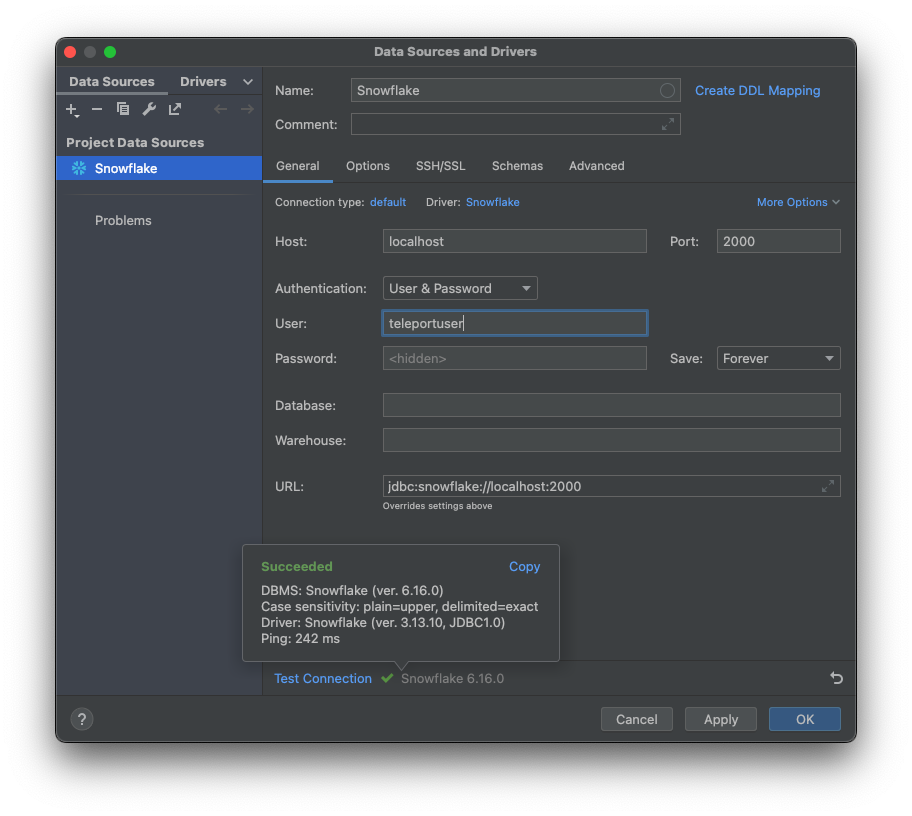Click the Snowflake icon under Project Data Sources
The width and height of the screenshot is (912, 816).
coord(78,168)
